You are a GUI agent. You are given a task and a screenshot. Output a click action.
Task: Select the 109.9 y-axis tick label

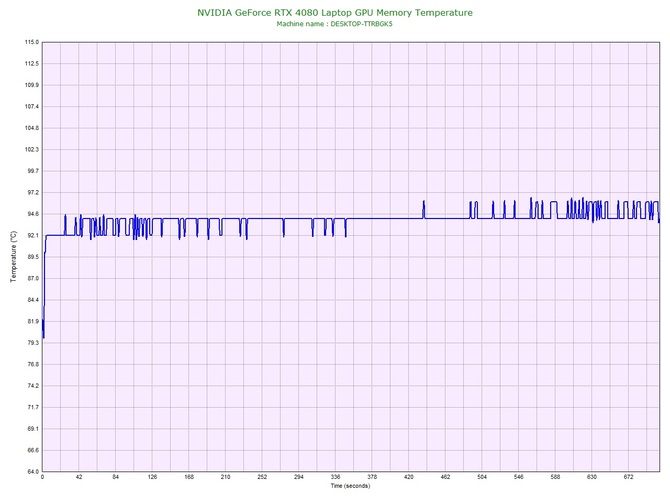pos(32,85)
